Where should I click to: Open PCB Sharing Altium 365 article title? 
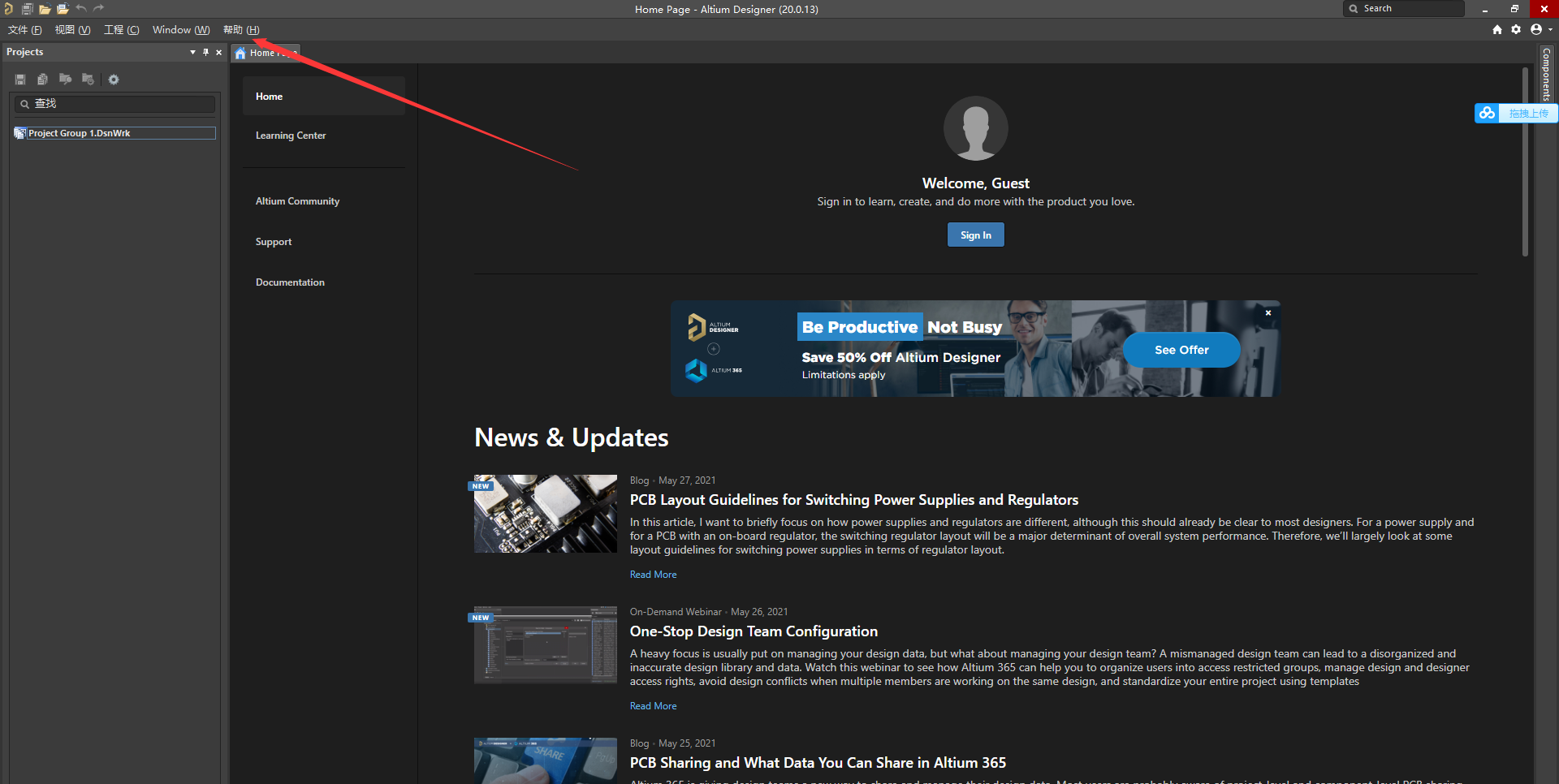coord(818,763)
